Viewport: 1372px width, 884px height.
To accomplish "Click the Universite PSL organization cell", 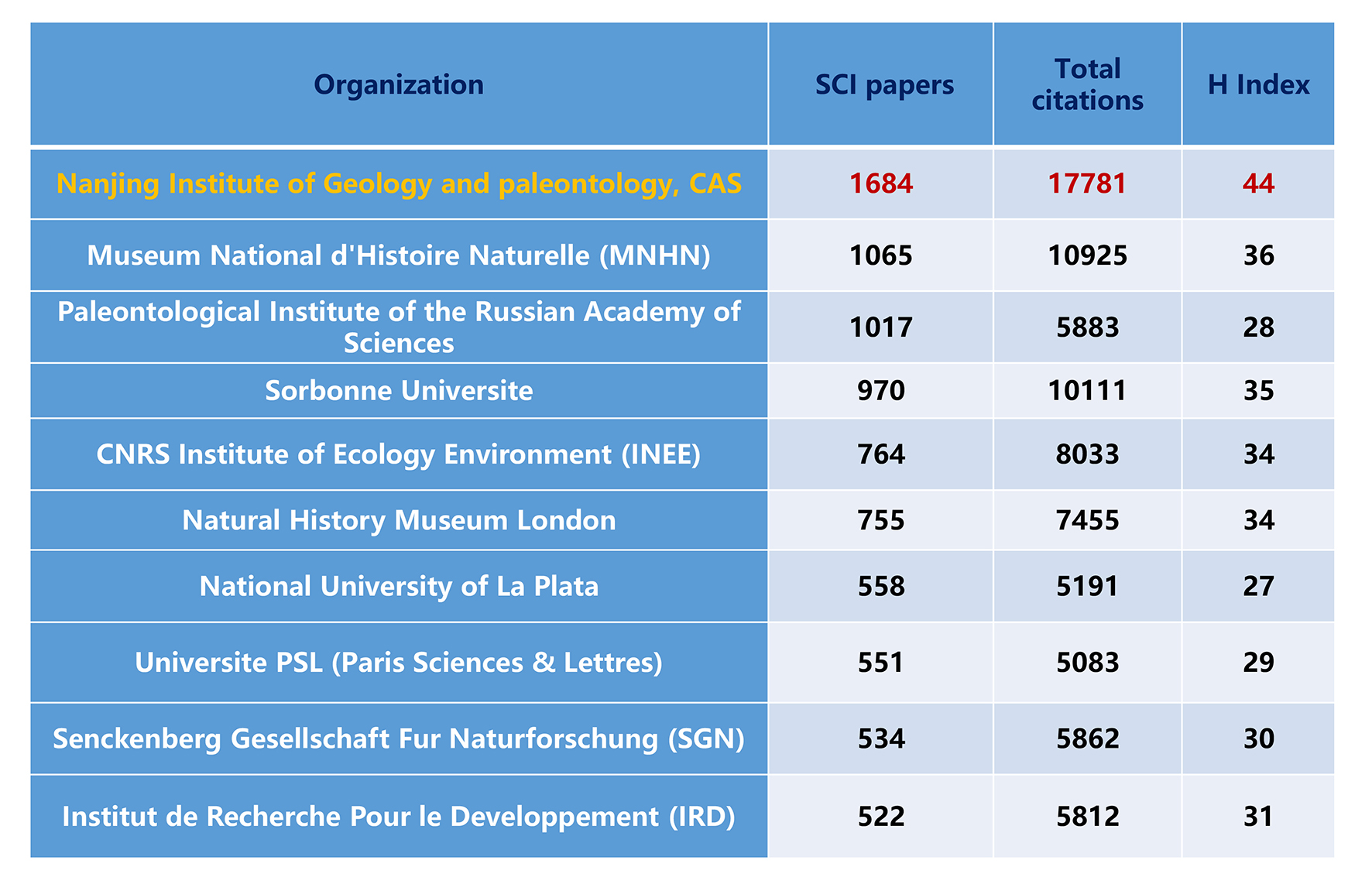I will 399,663.
